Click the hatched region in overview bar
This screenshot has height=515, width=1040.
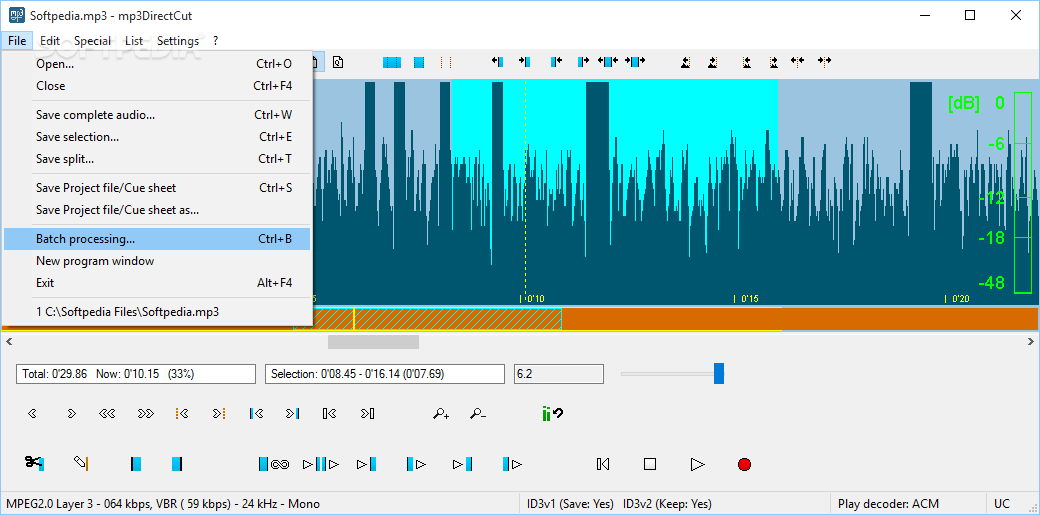(438, 319)
